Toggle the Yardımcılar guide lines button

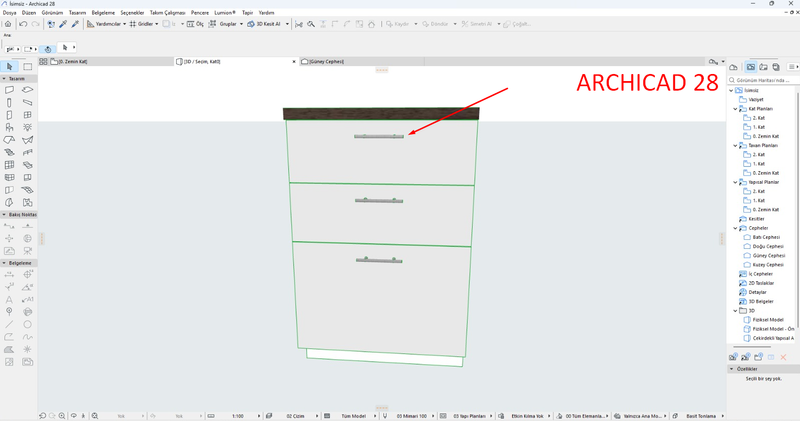(x=104, y=24)
